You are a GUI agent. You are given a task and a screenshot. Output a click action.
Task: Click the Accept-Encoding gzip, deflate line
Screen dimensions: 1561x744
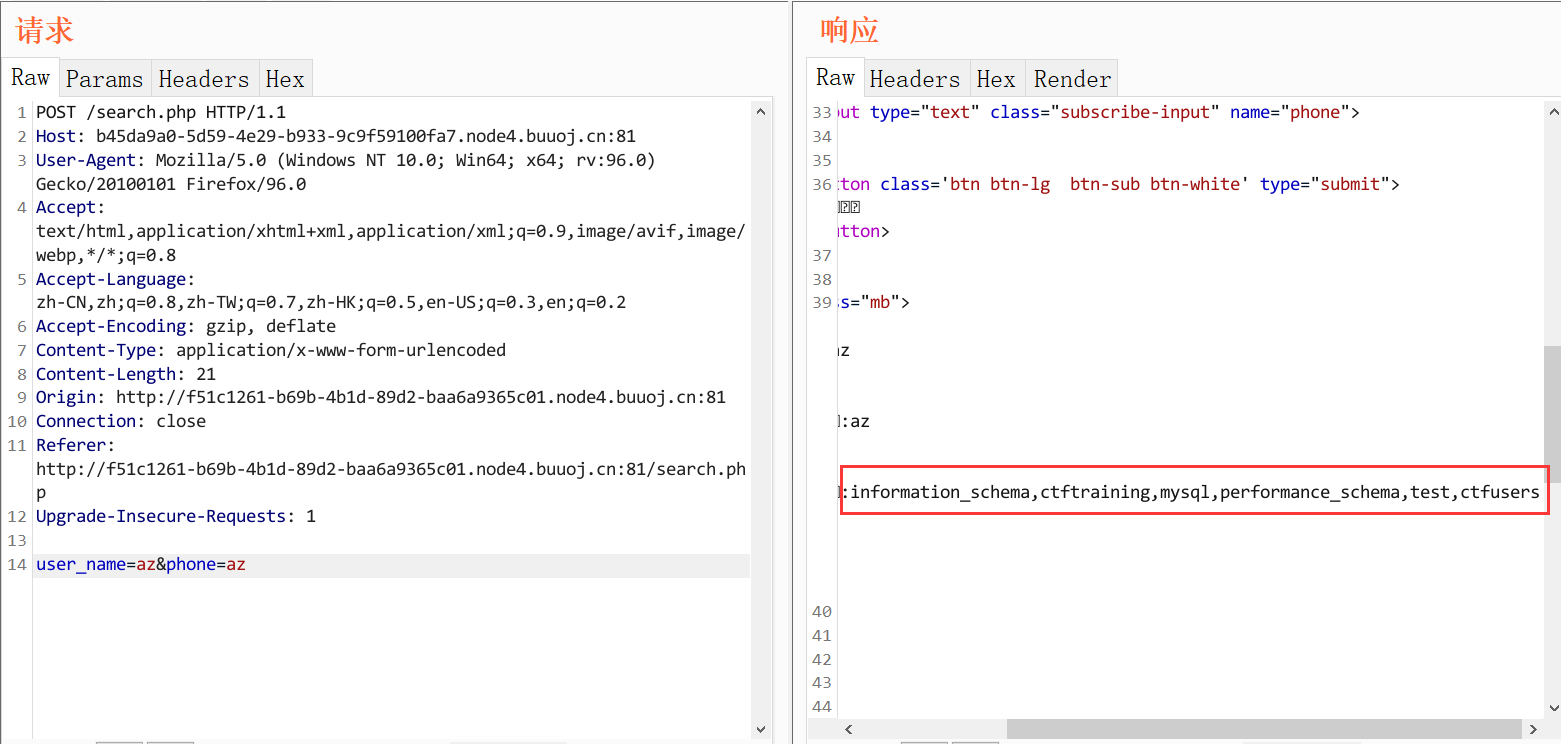coord(186,326)
